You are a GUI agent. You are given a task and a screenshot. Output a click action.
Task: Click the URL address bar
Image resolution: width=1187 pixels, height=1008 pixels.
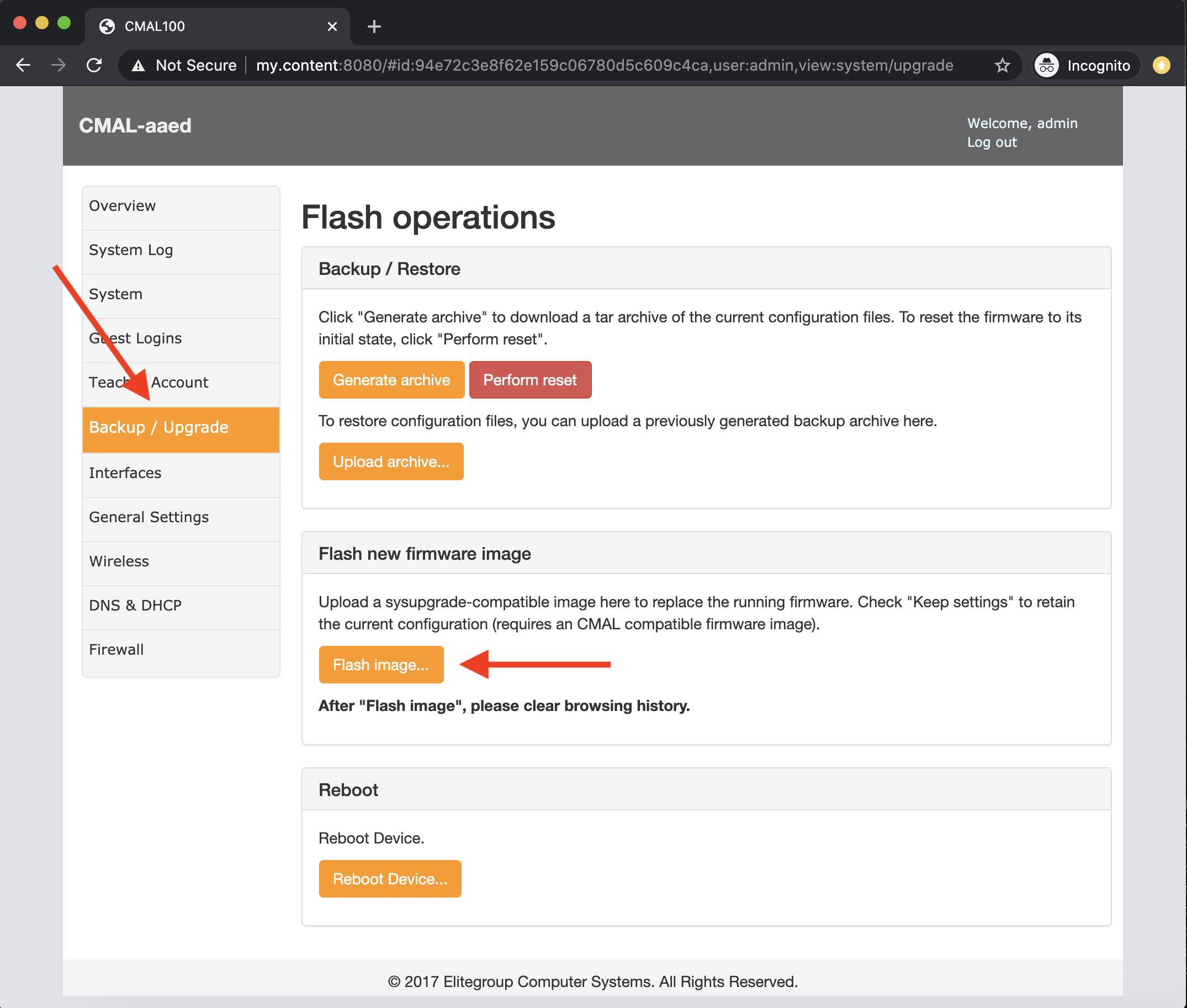pyautogui.click(x=604, y=65)
